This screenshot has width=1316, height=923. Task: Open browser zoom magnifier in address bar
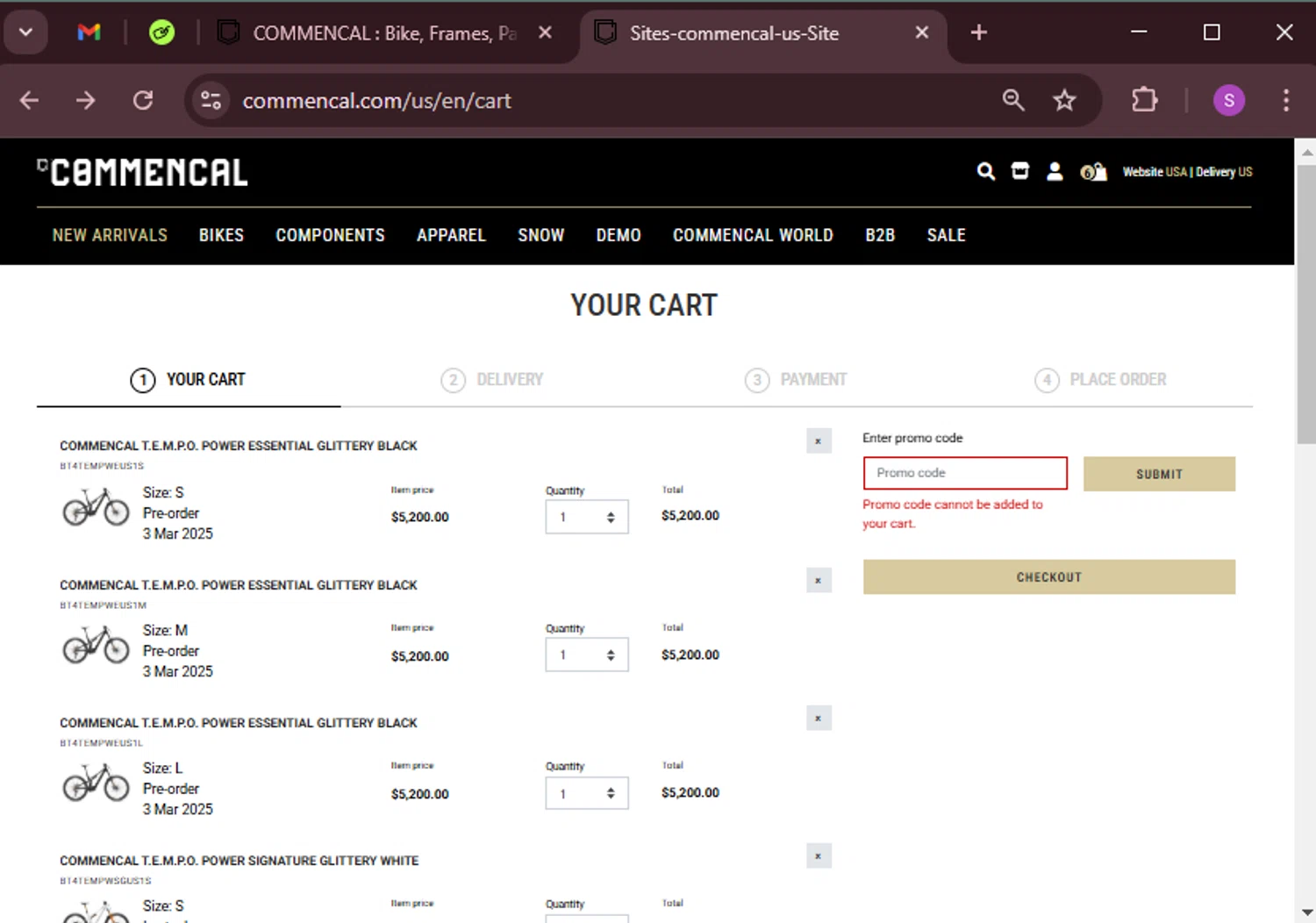point(1013,101)
